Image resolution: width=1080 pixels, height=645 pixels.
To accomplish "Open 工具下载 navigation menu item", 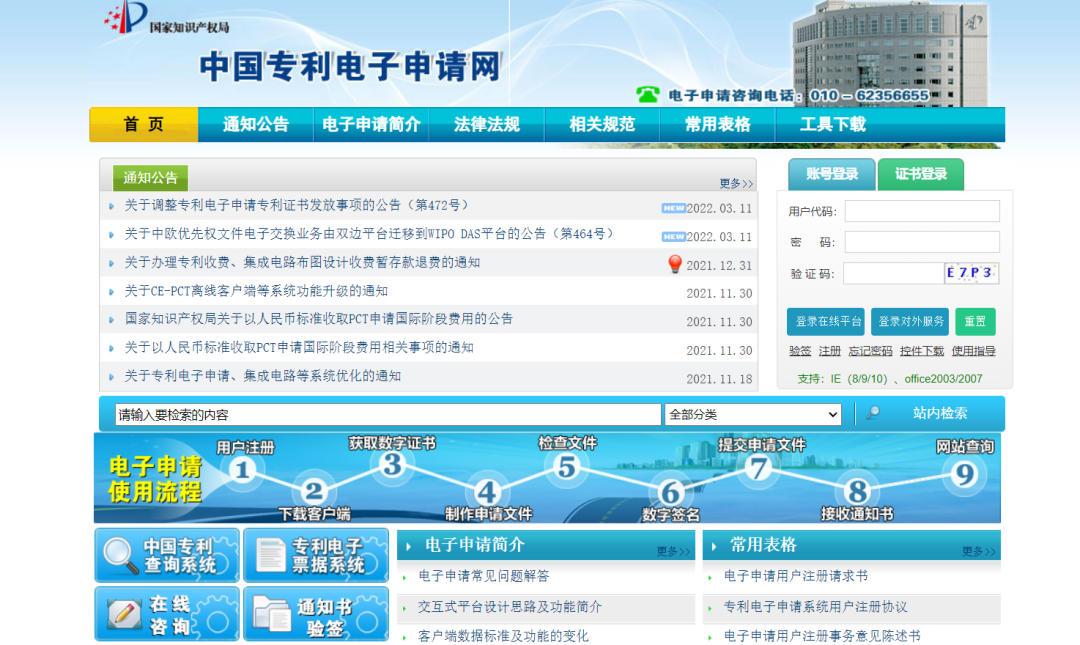I will coord(832,125).
